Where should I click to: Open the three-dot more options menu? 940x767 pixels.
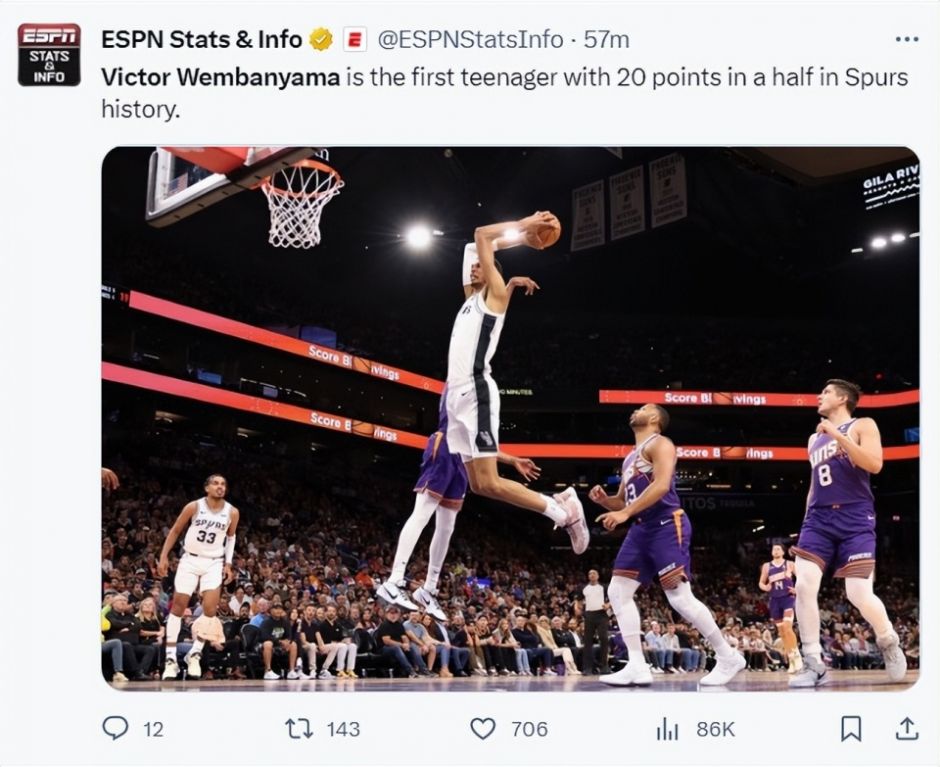906,39
